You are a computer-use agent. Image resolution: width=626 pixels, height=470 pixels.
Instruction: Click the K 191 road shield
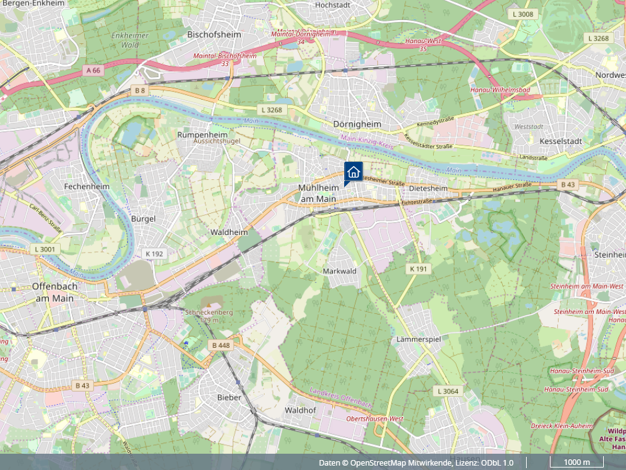tap(418, 269)
